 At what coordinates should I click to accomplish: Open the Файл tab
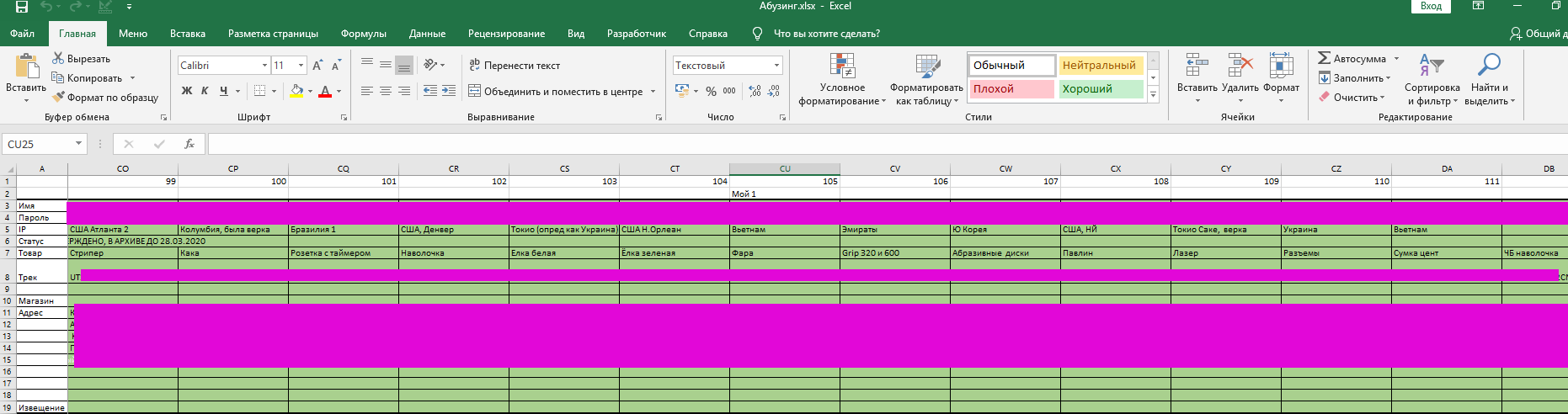tap(23, 34)
